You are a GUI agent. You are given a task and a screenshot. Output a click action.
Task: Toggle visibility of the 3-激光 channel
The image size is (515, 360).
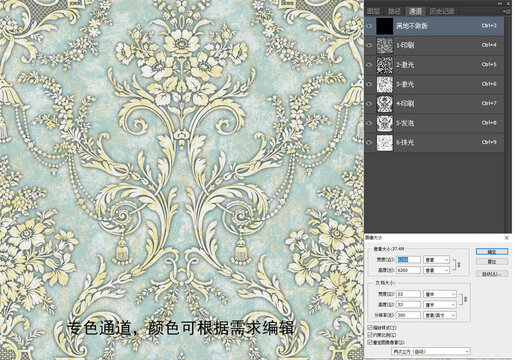[x=369, y=84]
